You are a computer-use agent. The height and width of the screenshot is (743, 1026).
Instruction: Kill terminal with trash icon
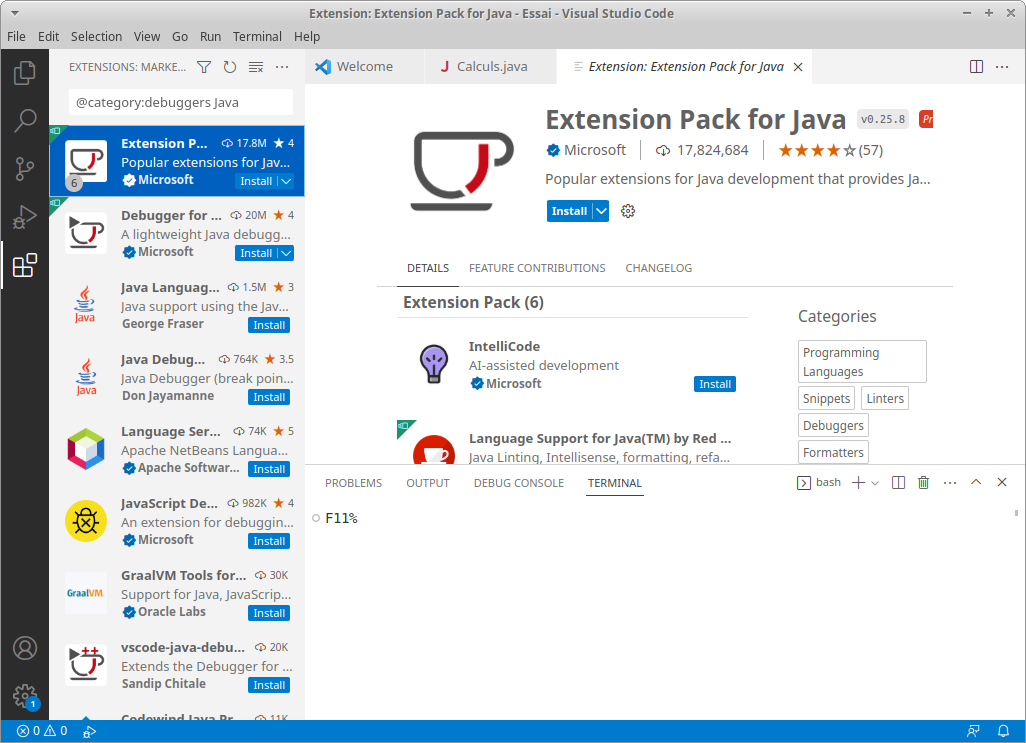pos(923,483)
